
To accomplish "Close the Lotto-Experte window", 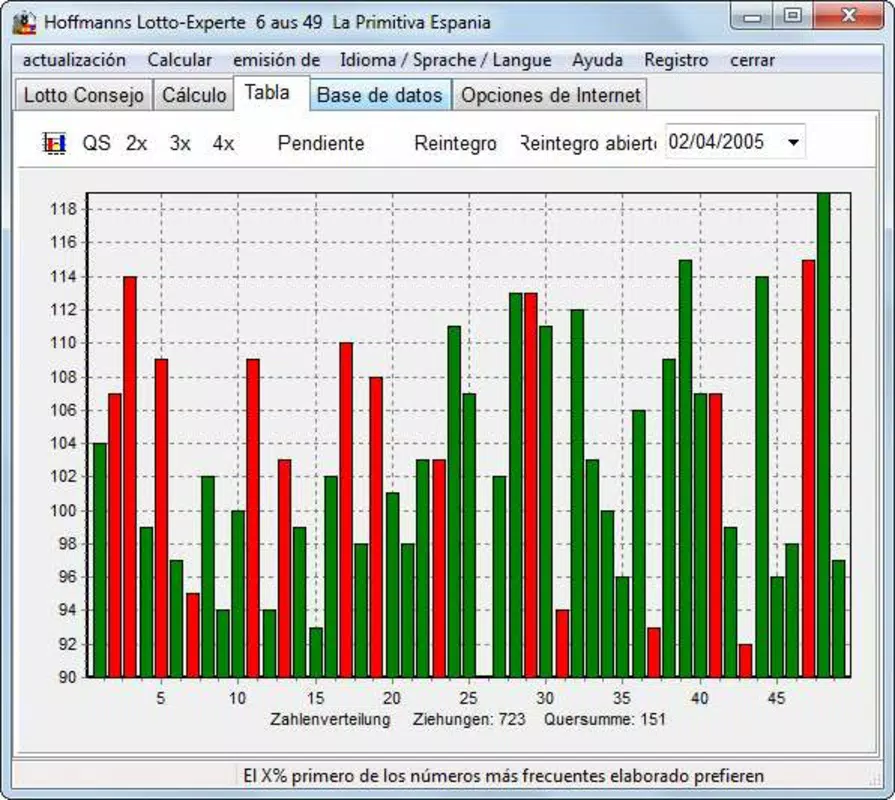I will tap(849, 16).
